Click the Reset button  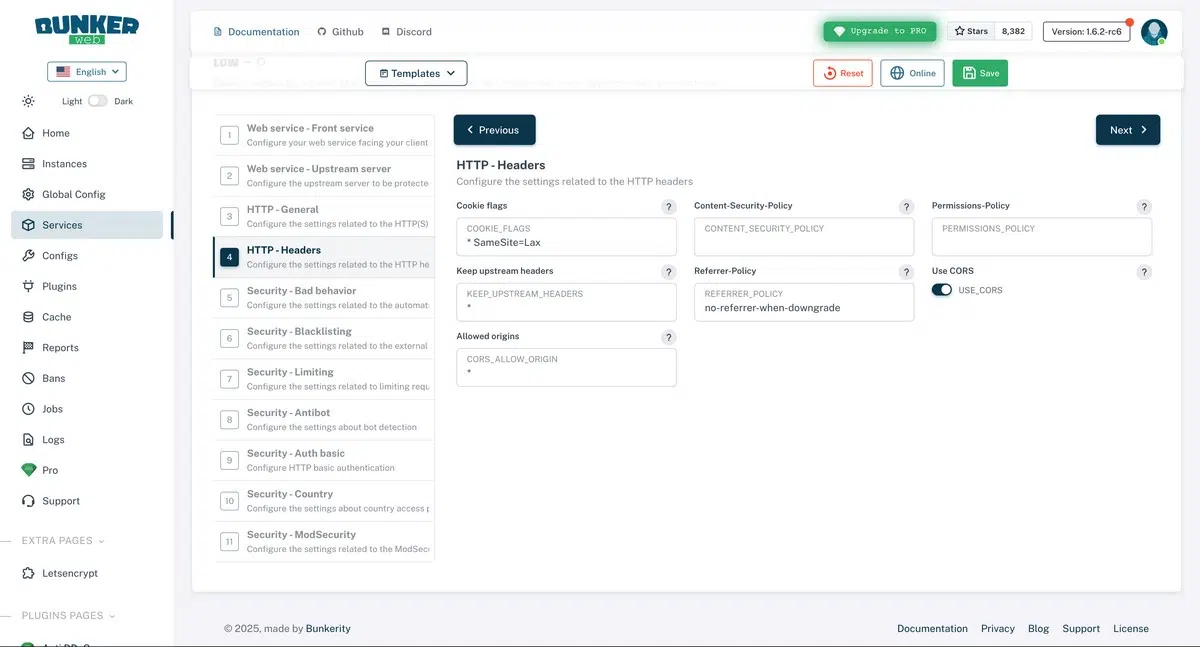click(843, 73)
